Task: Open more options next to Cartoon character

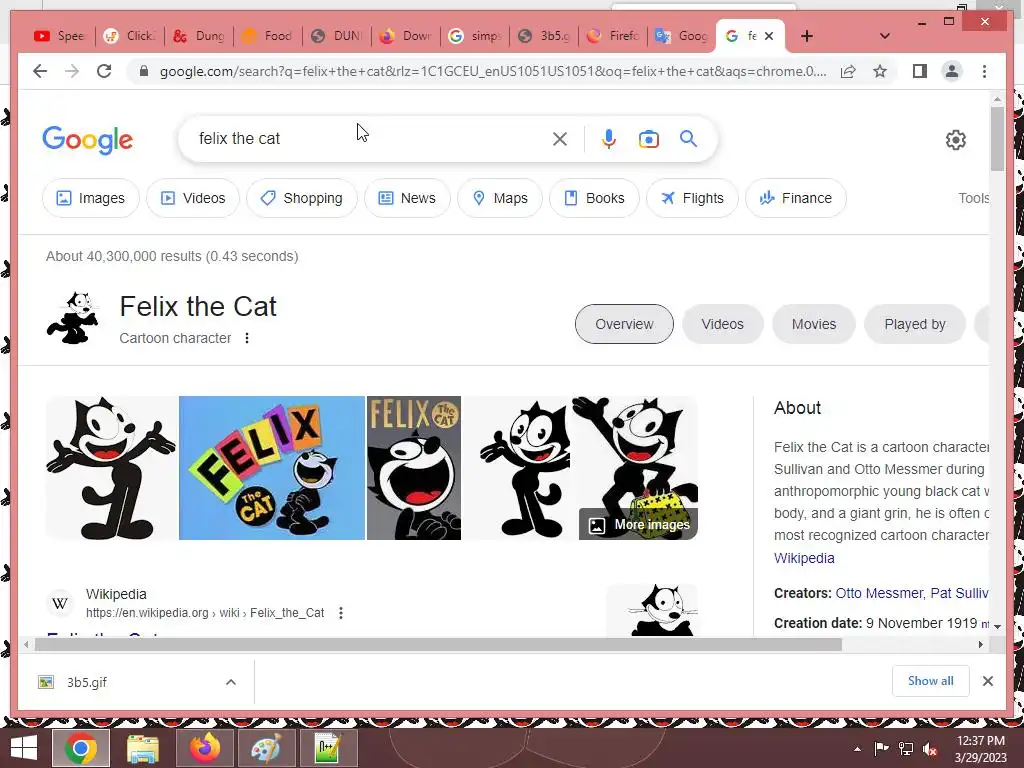Action: [x=247, y=338]
